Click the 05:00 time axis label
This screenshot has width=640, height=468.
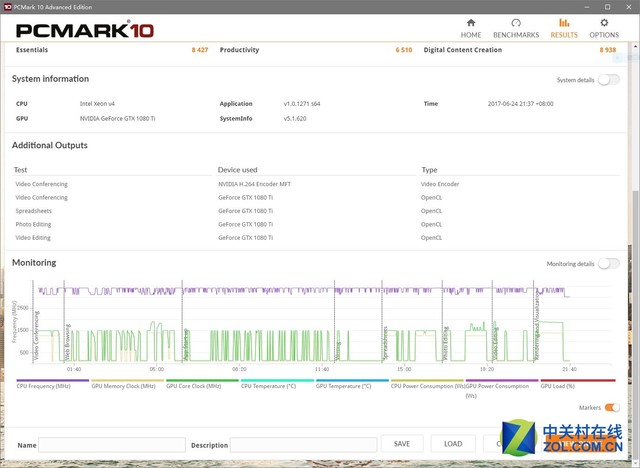(x=157, y=369)
